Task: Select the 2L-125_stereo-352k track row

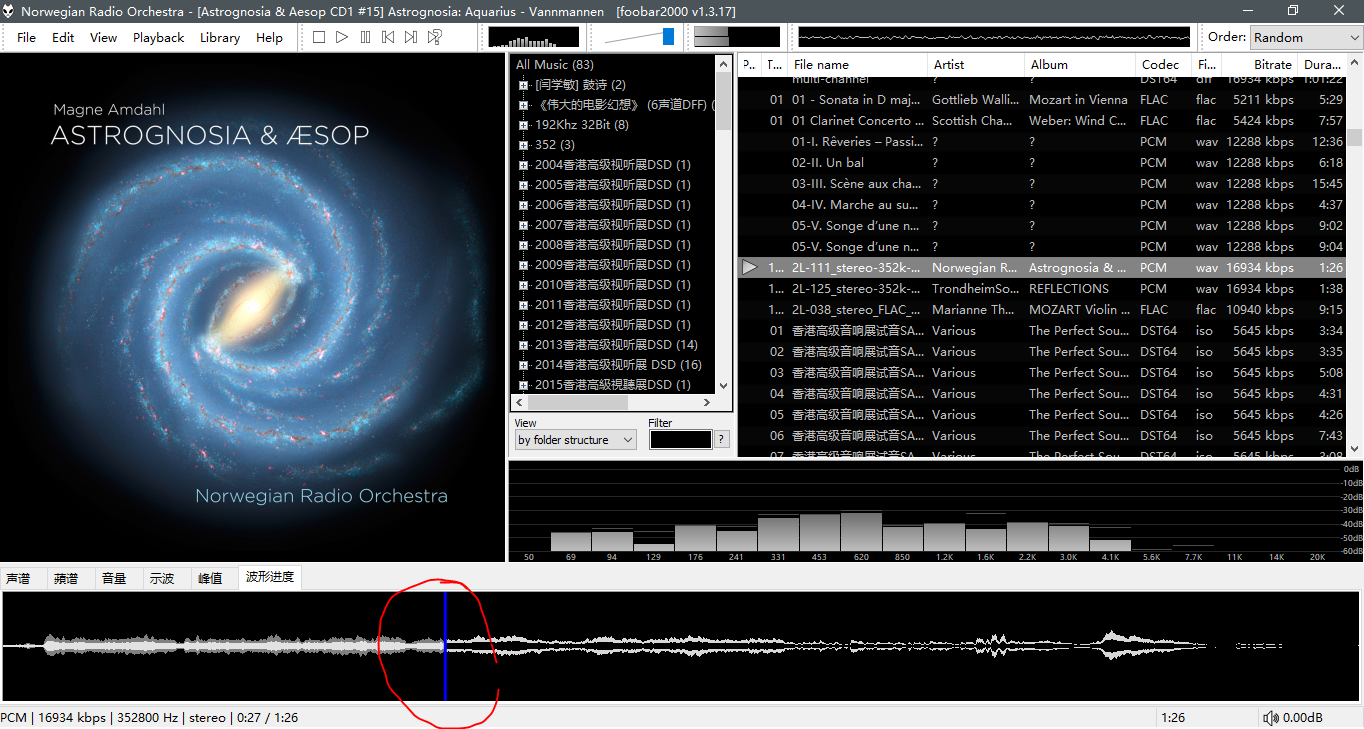Action: pyautogui.click(x=855, y=289)
